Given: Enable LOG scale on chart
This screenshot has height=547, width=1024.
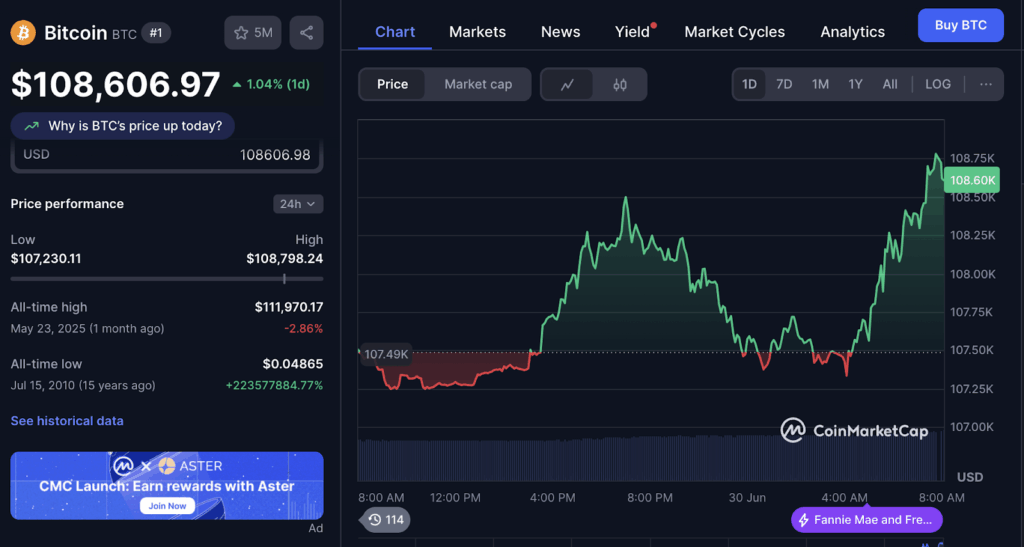Looking at the screenshot, I should pyautogui.click(x=938, y=84).
